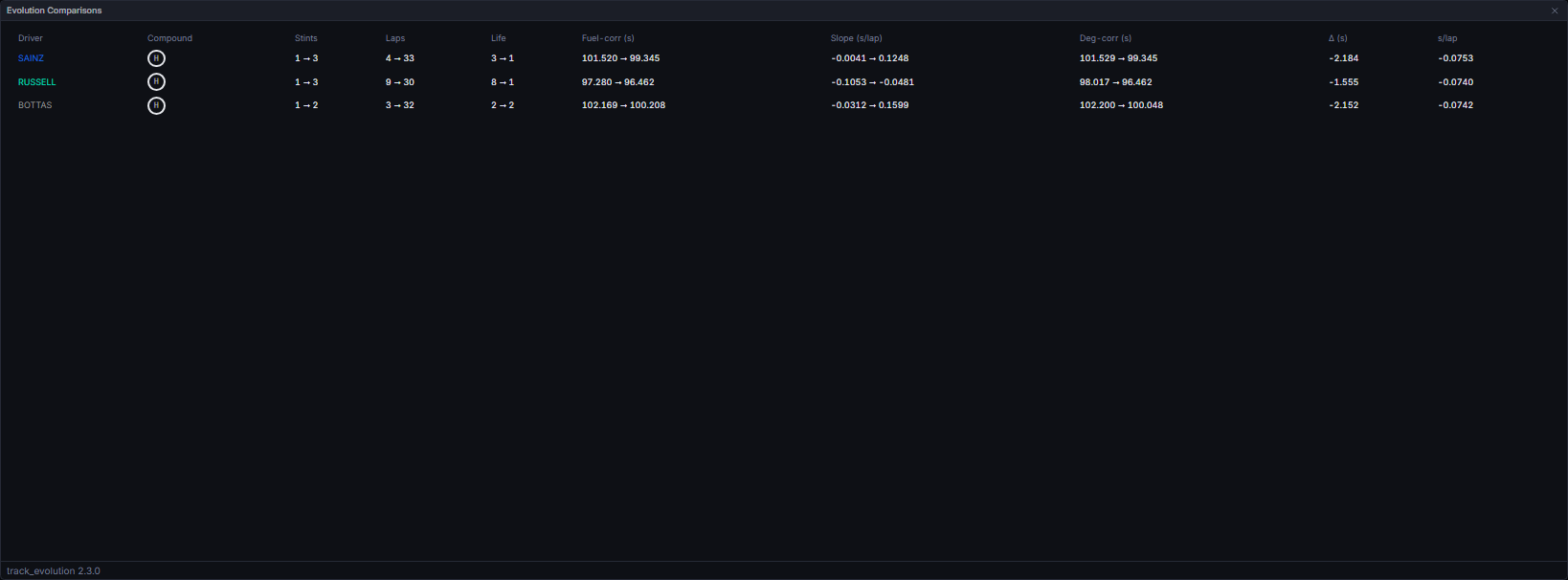Click deg-corr value 98.017 → 96.462
1568x580 pixels.
pos(1116,82)
